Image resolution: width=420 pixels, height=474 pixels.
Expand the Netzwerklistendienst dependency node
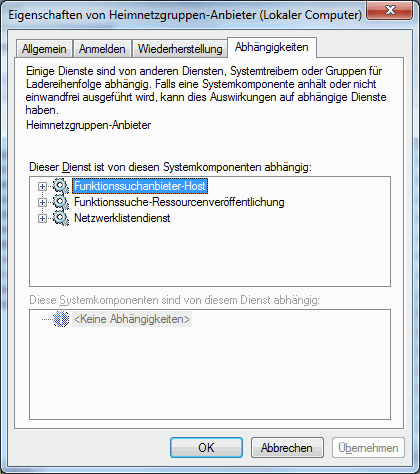point(42,218)
